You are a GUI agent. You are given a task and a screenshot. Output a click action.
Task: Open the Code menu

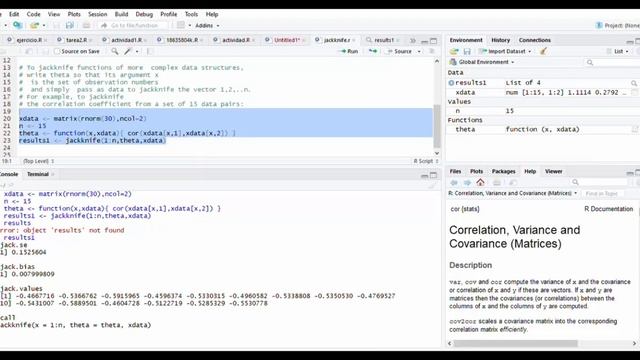tap(33, 14)
